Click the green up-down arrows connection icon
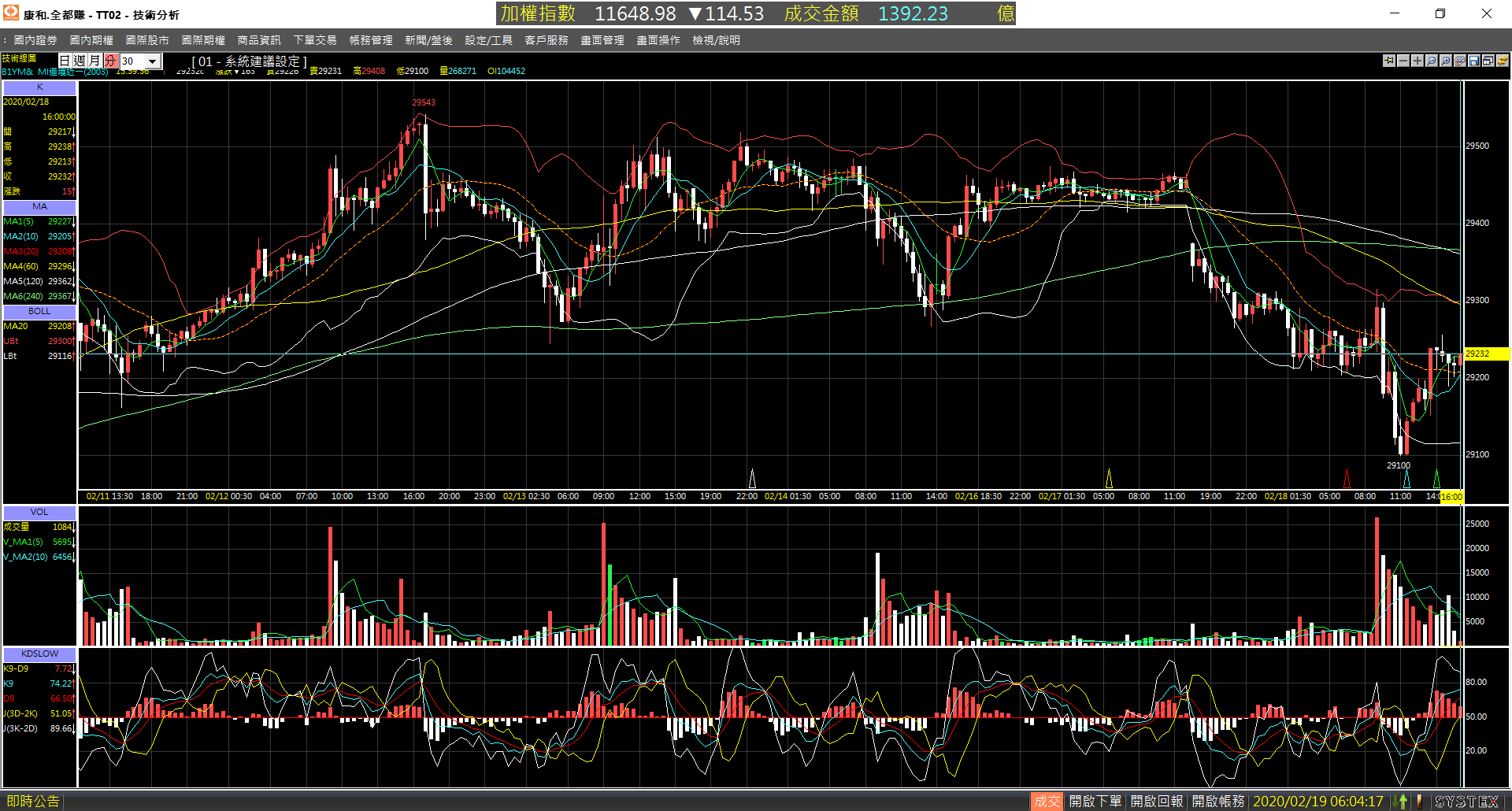Viewport: 1512px width, 811px height. coord(1402,802)
